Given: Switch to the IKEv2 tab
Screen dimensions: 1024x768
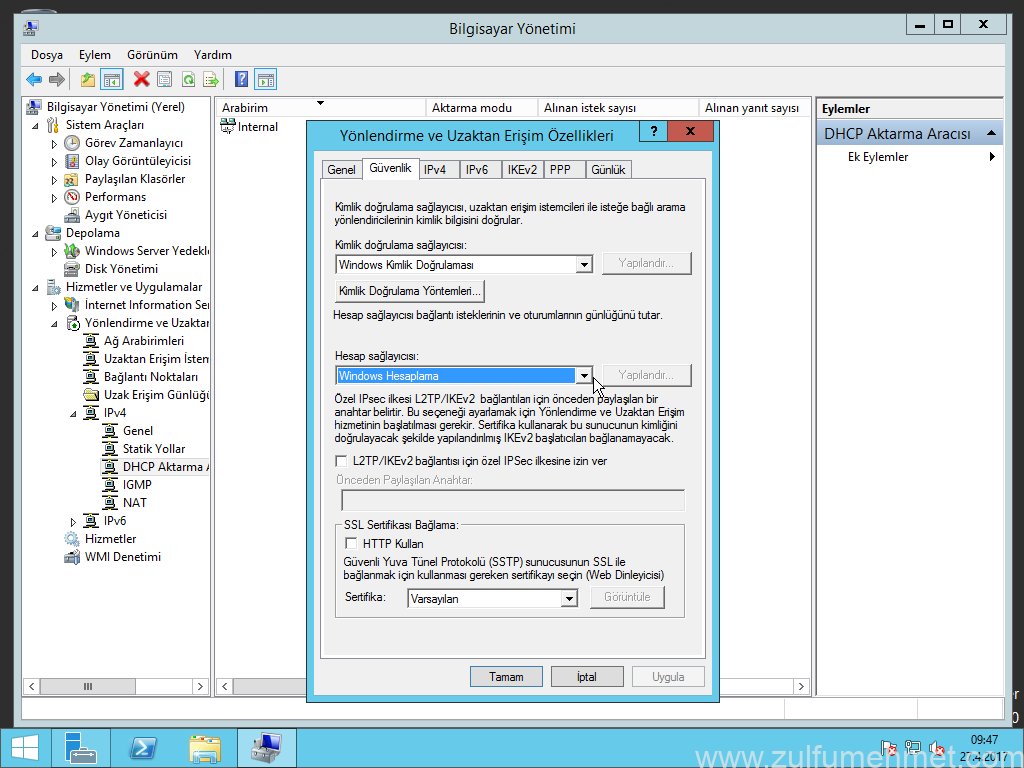Looking at the screenshot, I should (x=521, y=170).
